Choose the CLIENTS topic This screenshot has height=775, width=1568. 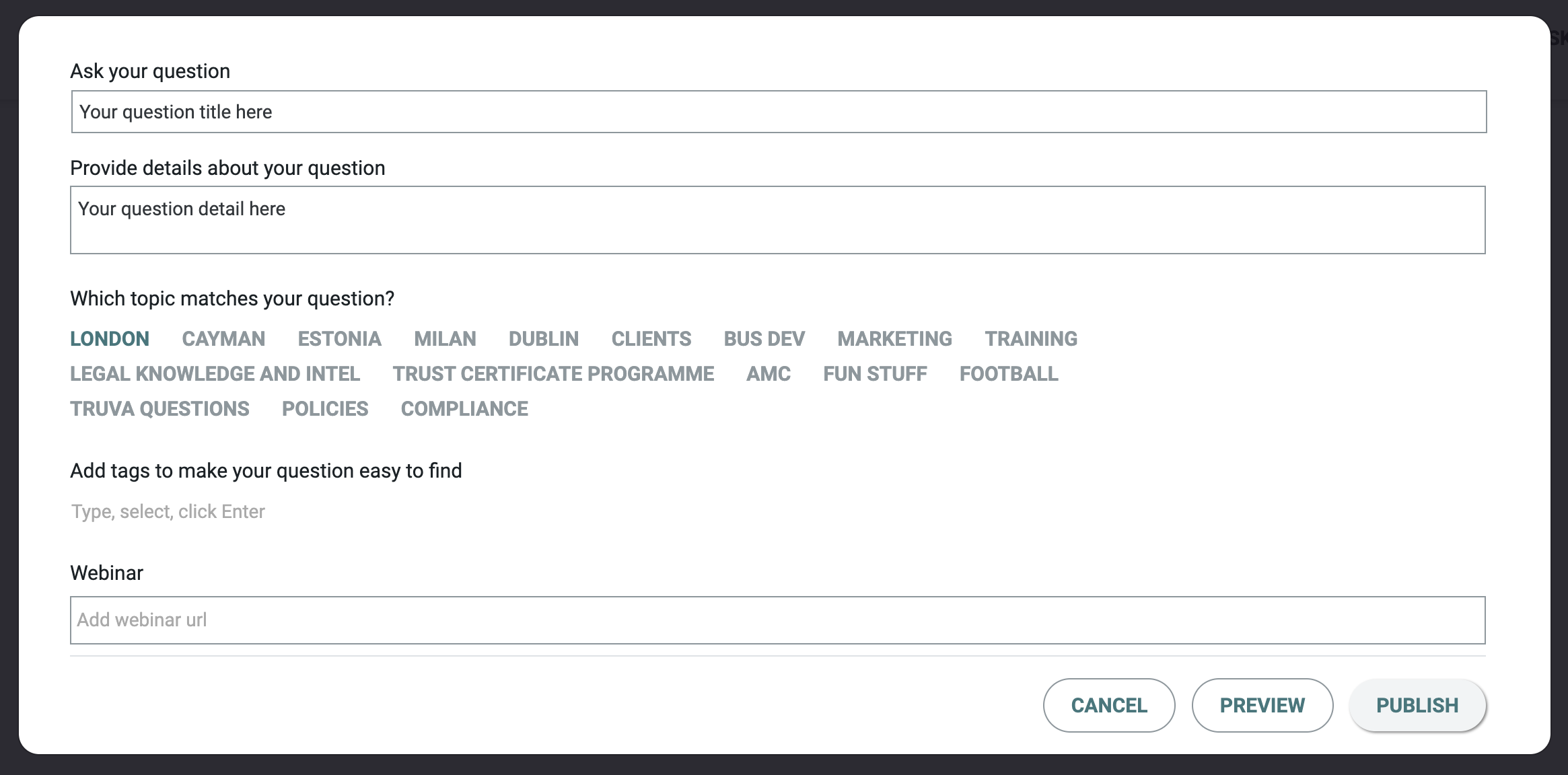click(651, 338)
